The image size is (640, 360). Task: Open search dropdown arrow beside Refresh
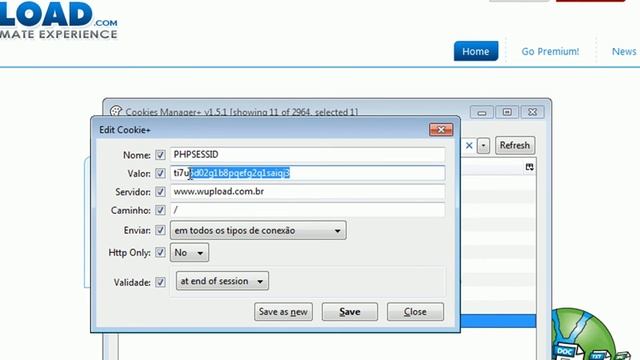click(x=483, y=146)
